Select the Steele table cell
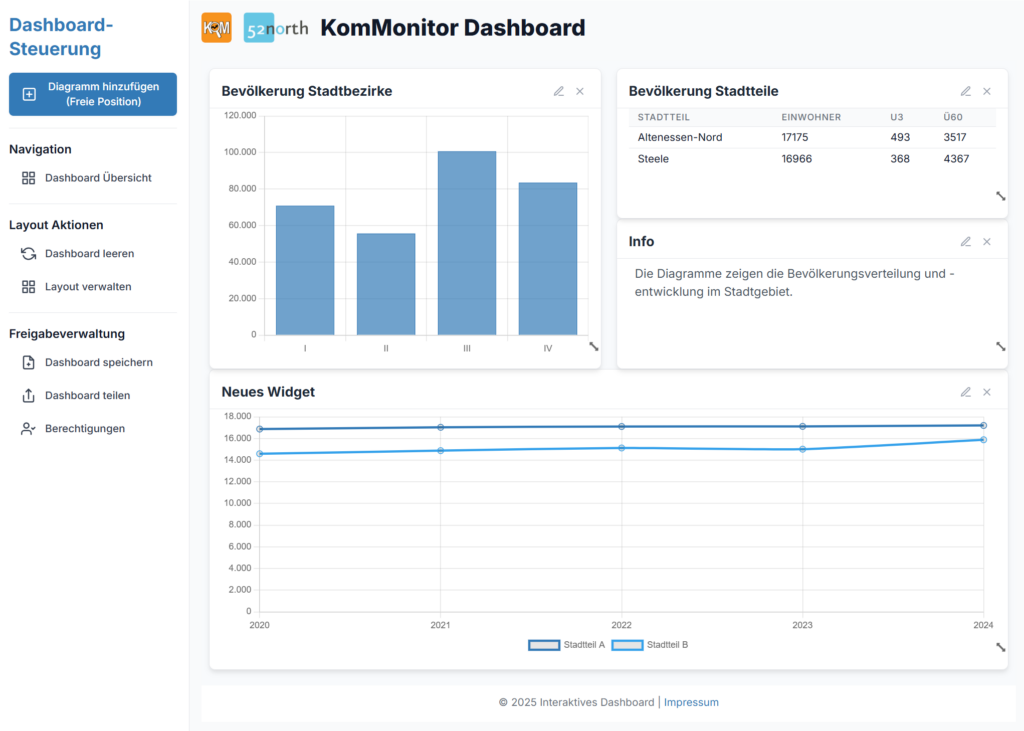Screen dimensions: 1024x731 coord(653,159)
